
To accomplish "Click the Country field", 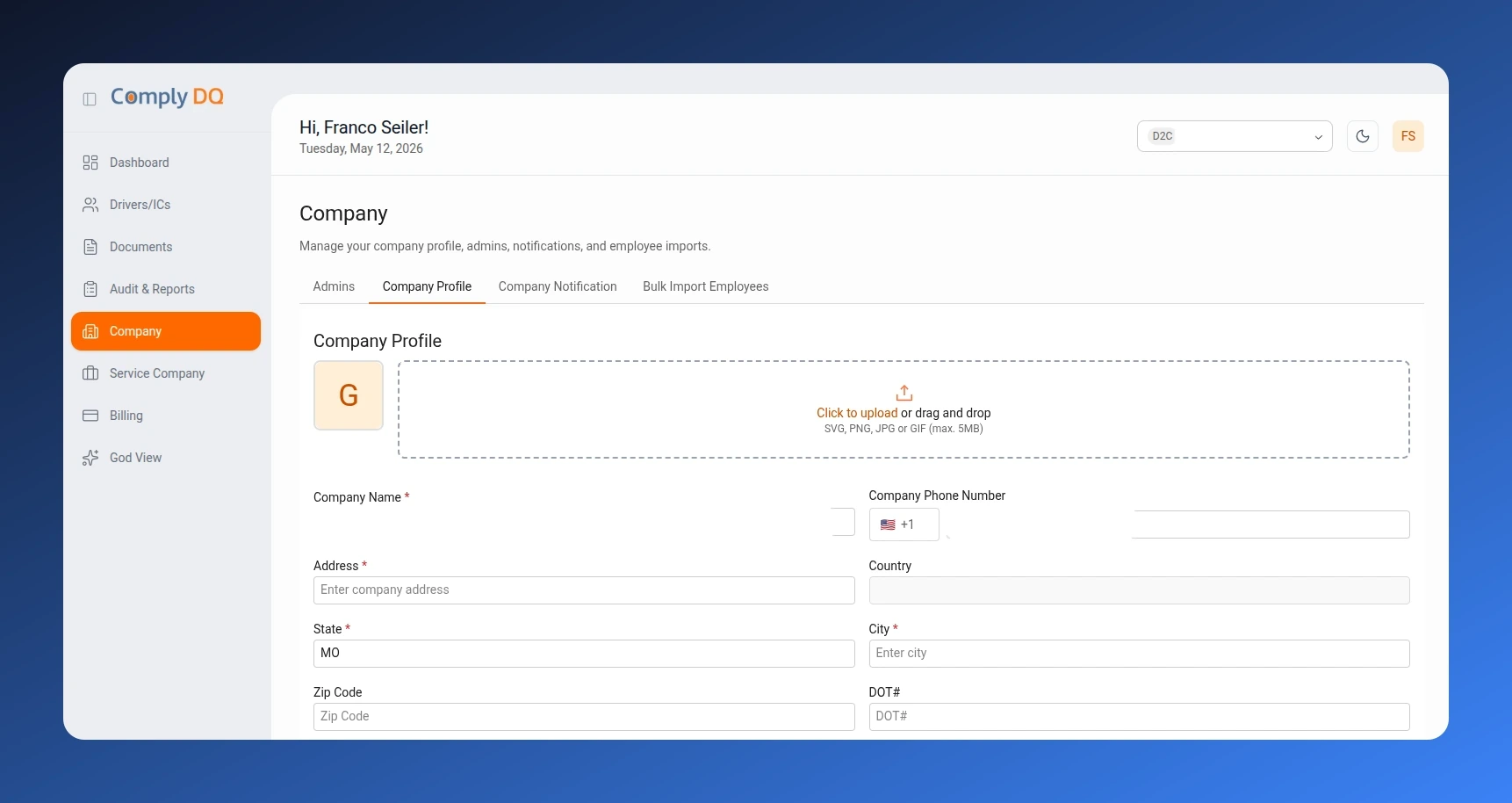I will pos(1140,590).
